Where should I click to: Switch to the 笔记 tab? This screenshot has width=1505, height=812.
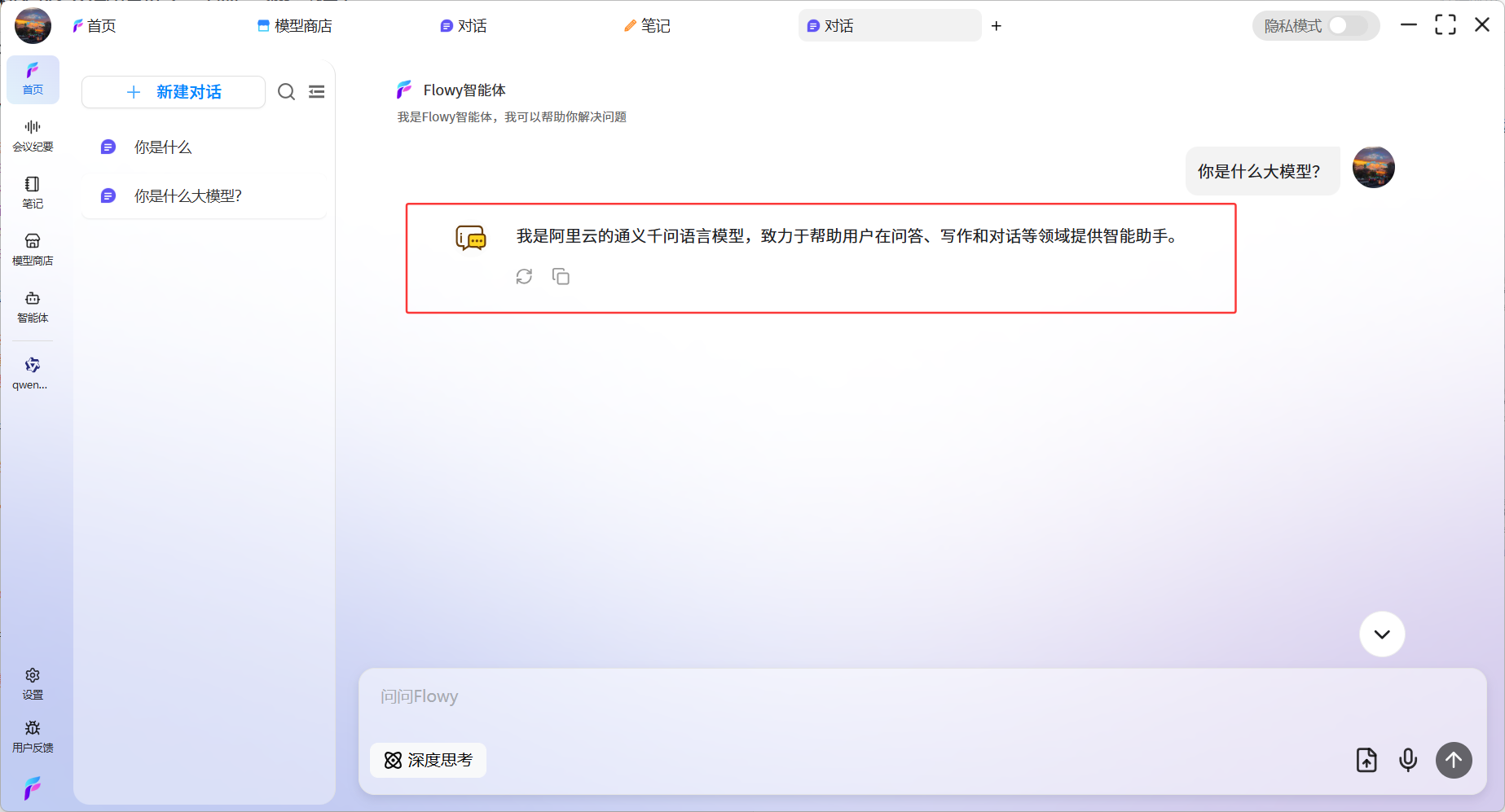point(647,26)
